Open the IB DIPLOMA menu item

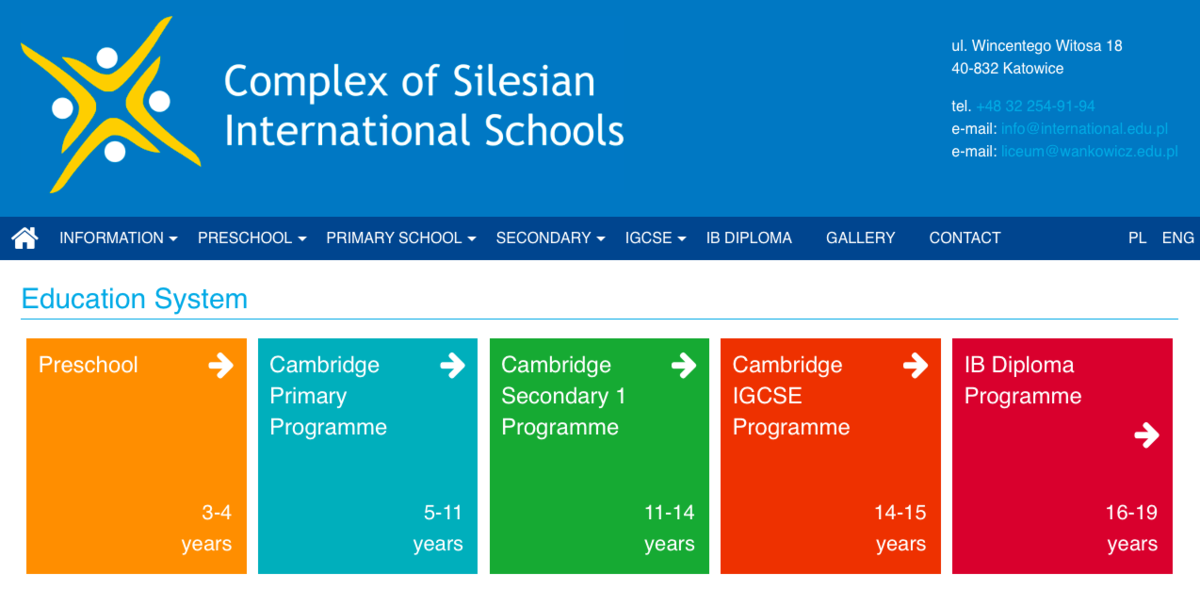[x=749, y=238]
